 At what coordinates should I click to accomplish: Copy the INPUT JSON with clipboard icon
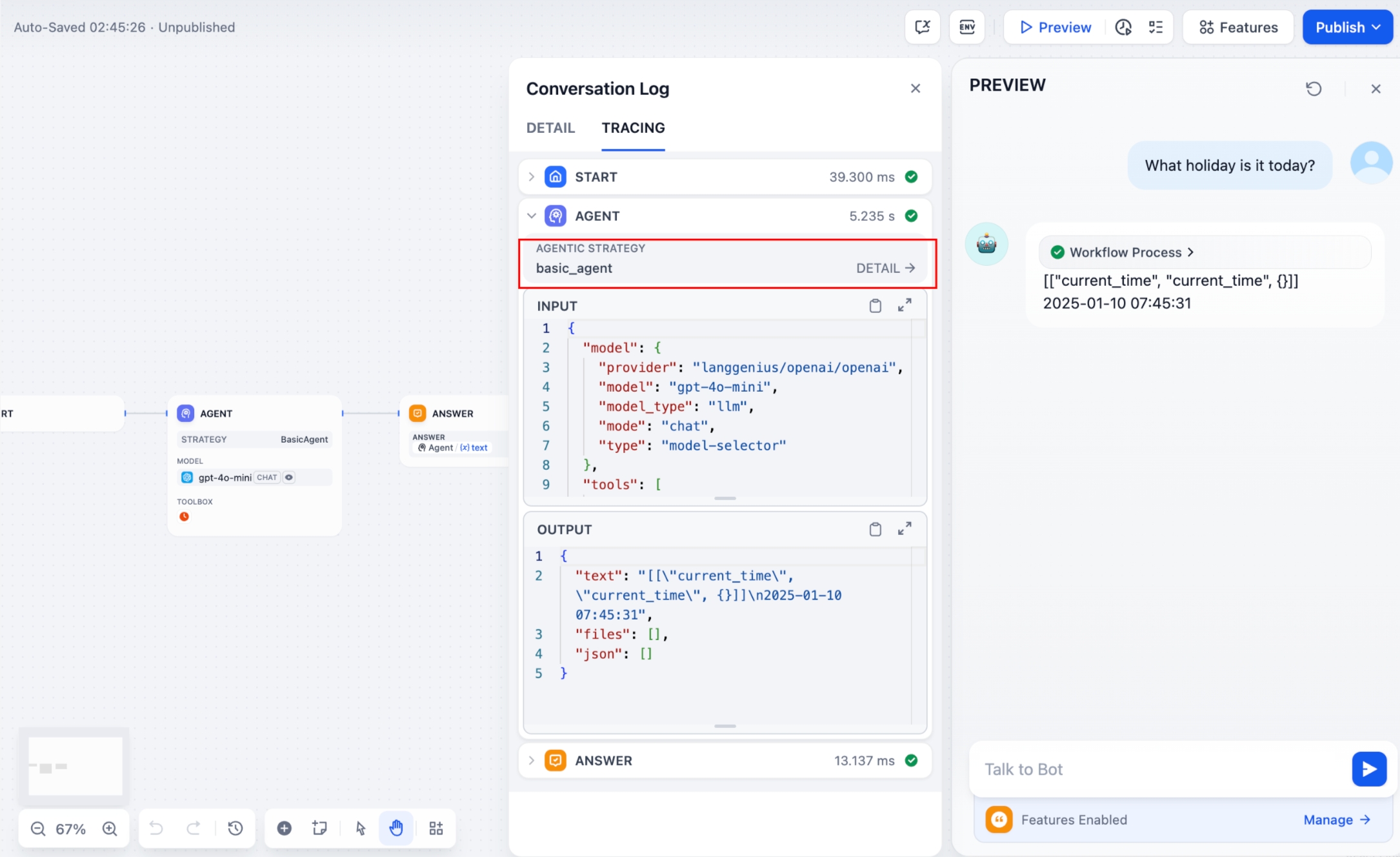(x=875, y=306)
